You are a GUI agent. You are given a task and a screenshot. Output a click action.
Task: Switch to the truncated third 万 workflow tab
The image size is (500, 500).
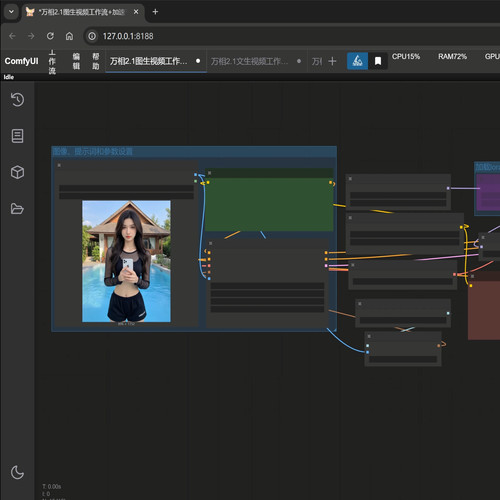[317, 61]
